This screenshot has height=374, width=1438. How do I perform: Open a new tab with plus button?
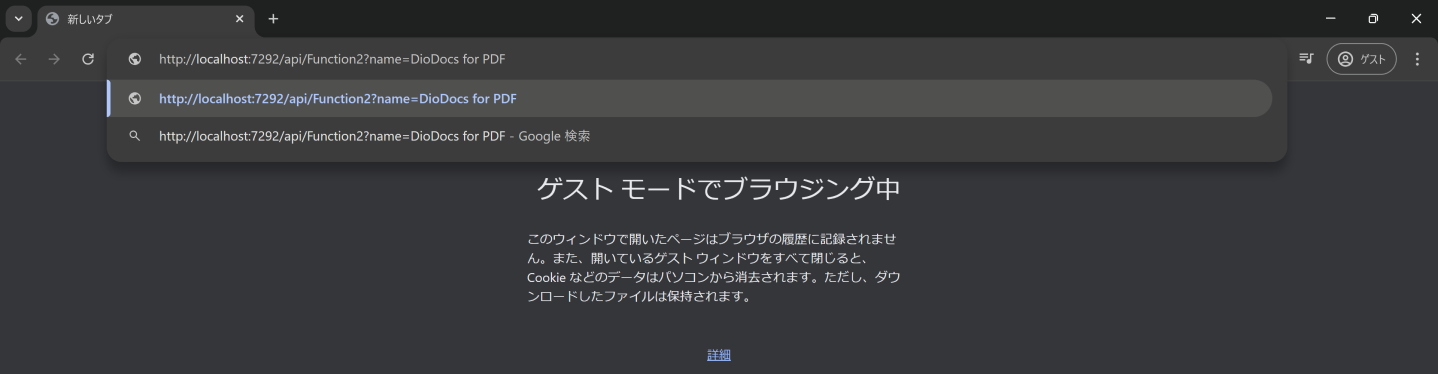[x=273, y=19]
